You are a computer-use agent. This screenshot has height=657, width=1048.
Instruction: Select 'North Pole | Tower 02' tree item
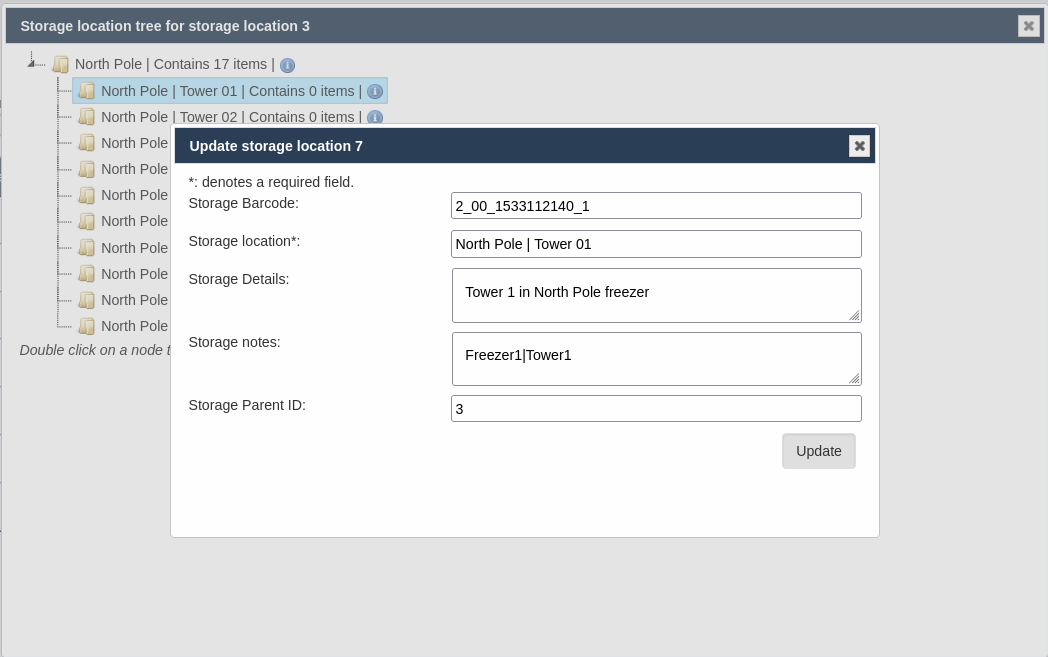(x=230, y=117)
